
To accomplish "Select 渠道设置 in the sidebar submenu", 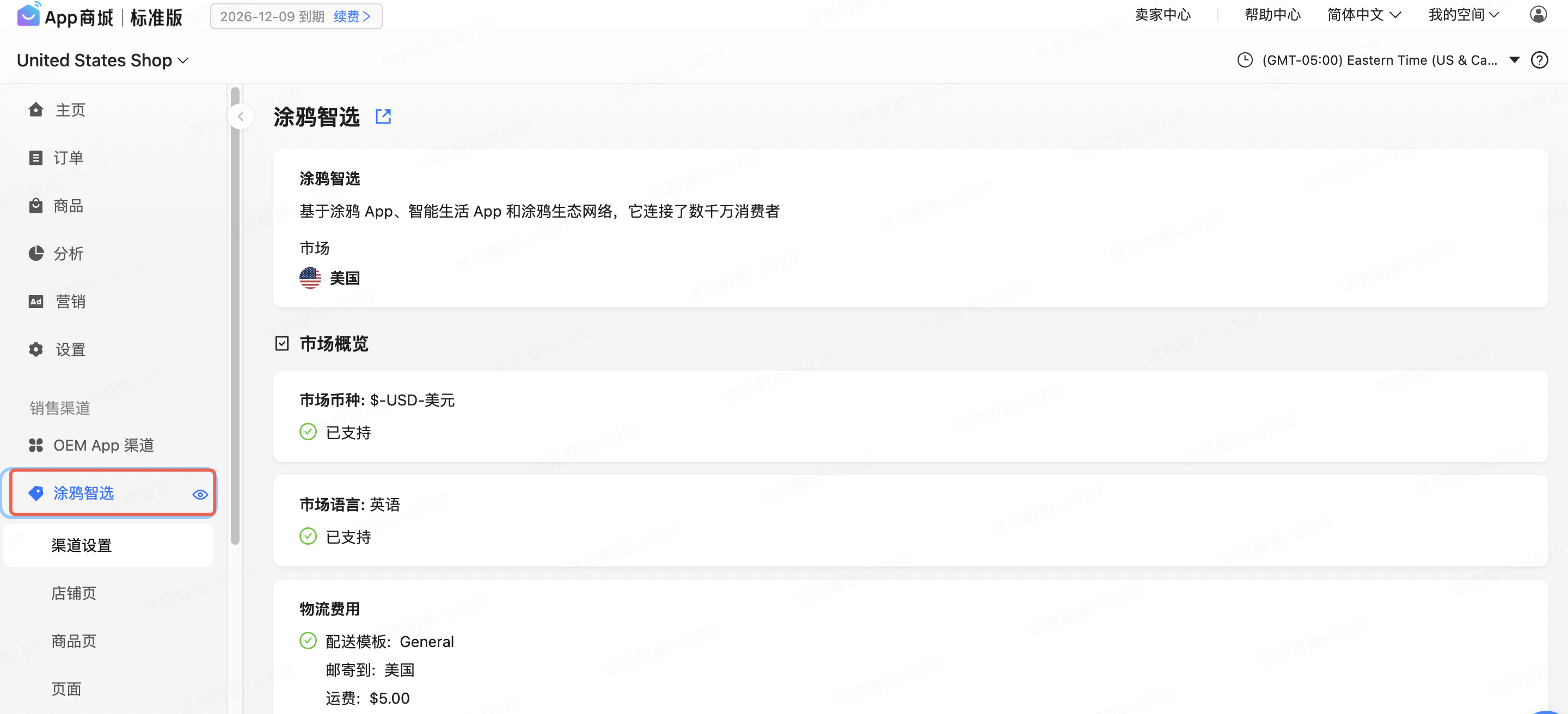I will point(82,545).
